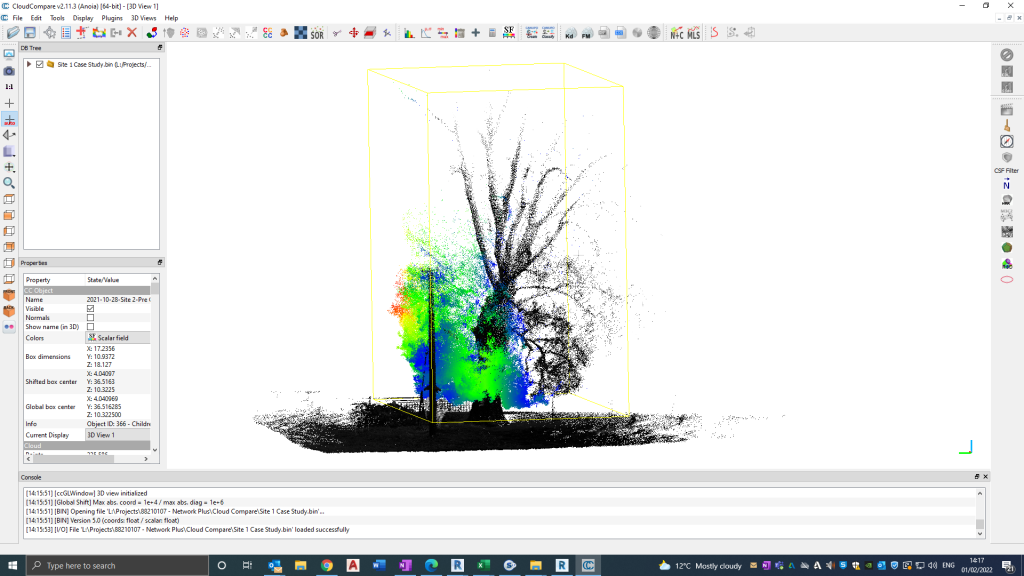The image size is (1024, 576).
Task: Click the MLS toolbar icon
Action: tap(693, 33)
